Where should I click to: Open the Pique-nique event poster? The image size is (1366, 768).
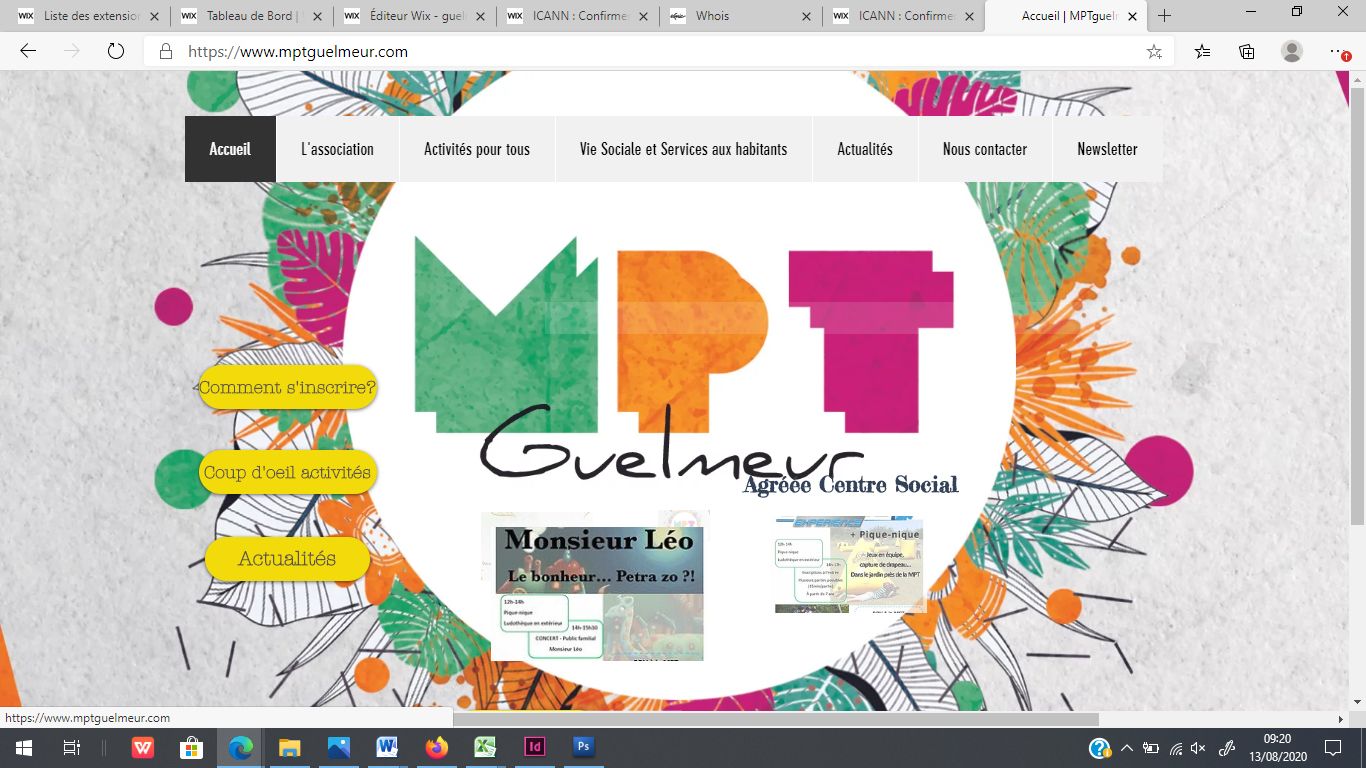[x=849, y=565]
